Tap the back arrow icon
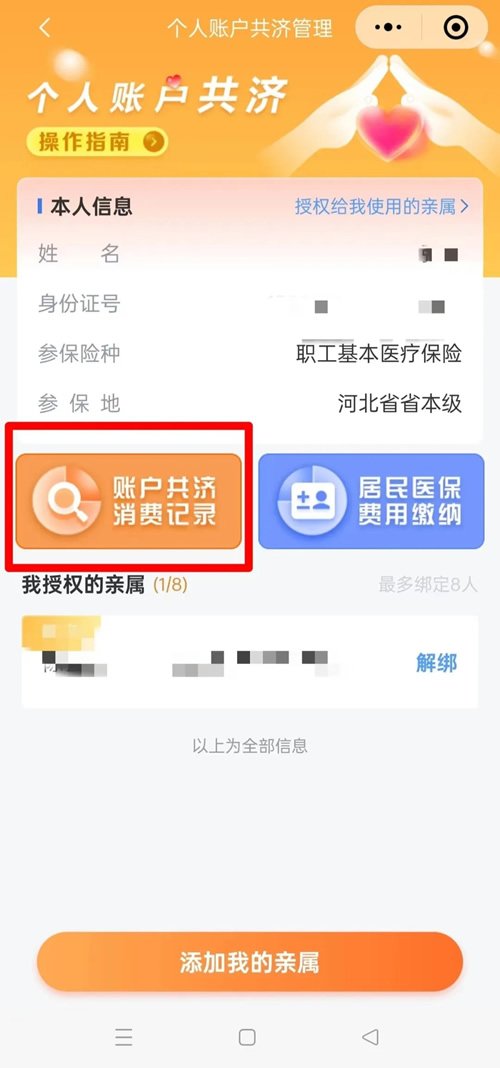Image resolution: width=500 pixels, height=1068 pixels. [x=45, y=29]
